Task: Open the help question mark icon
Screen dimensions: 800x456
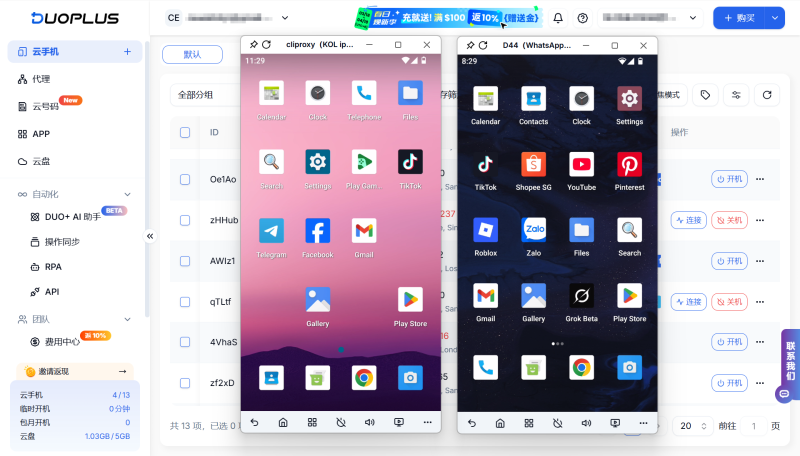Action: click(583, 18)
